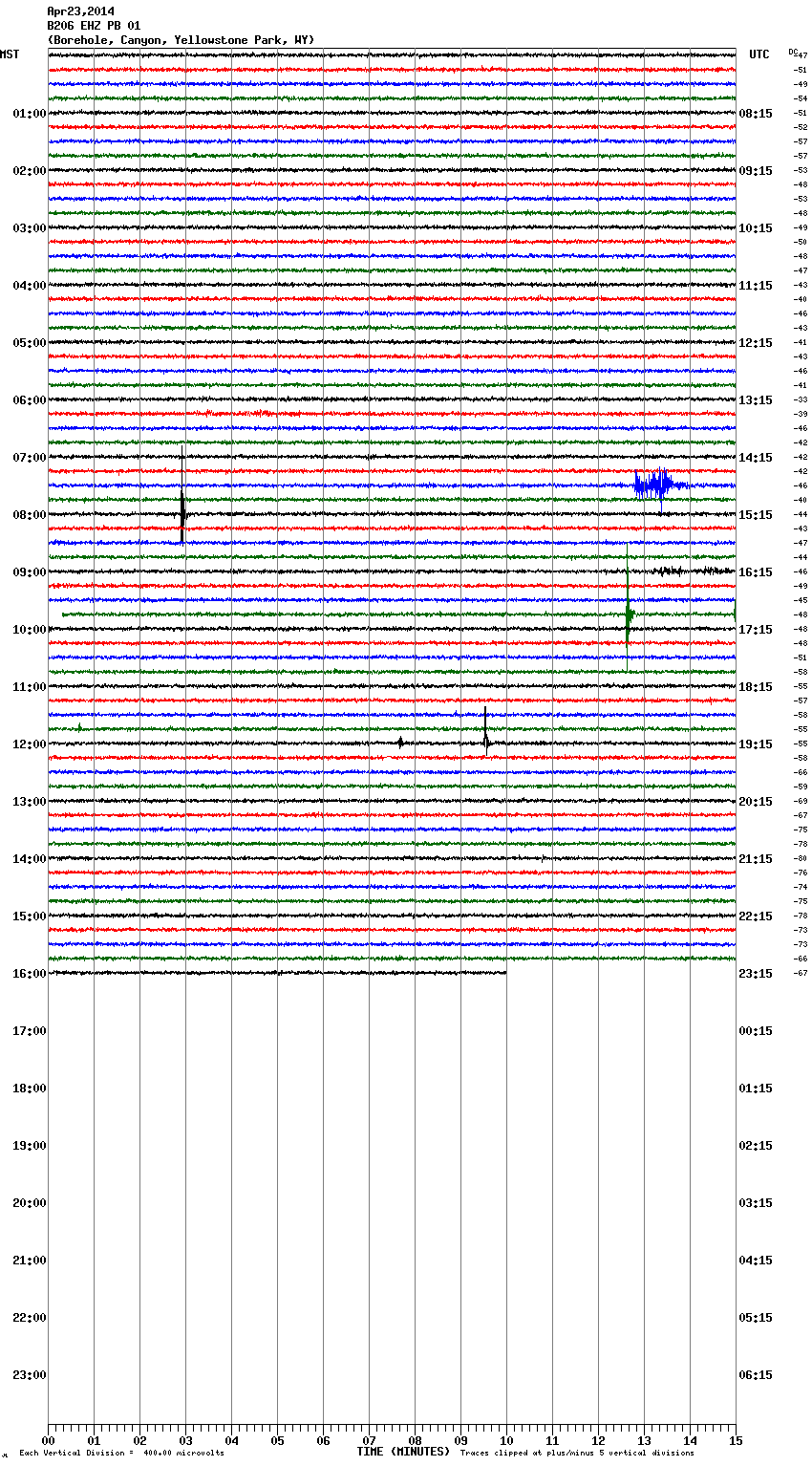Click the 12:15 UTC time label

[756, 343]
